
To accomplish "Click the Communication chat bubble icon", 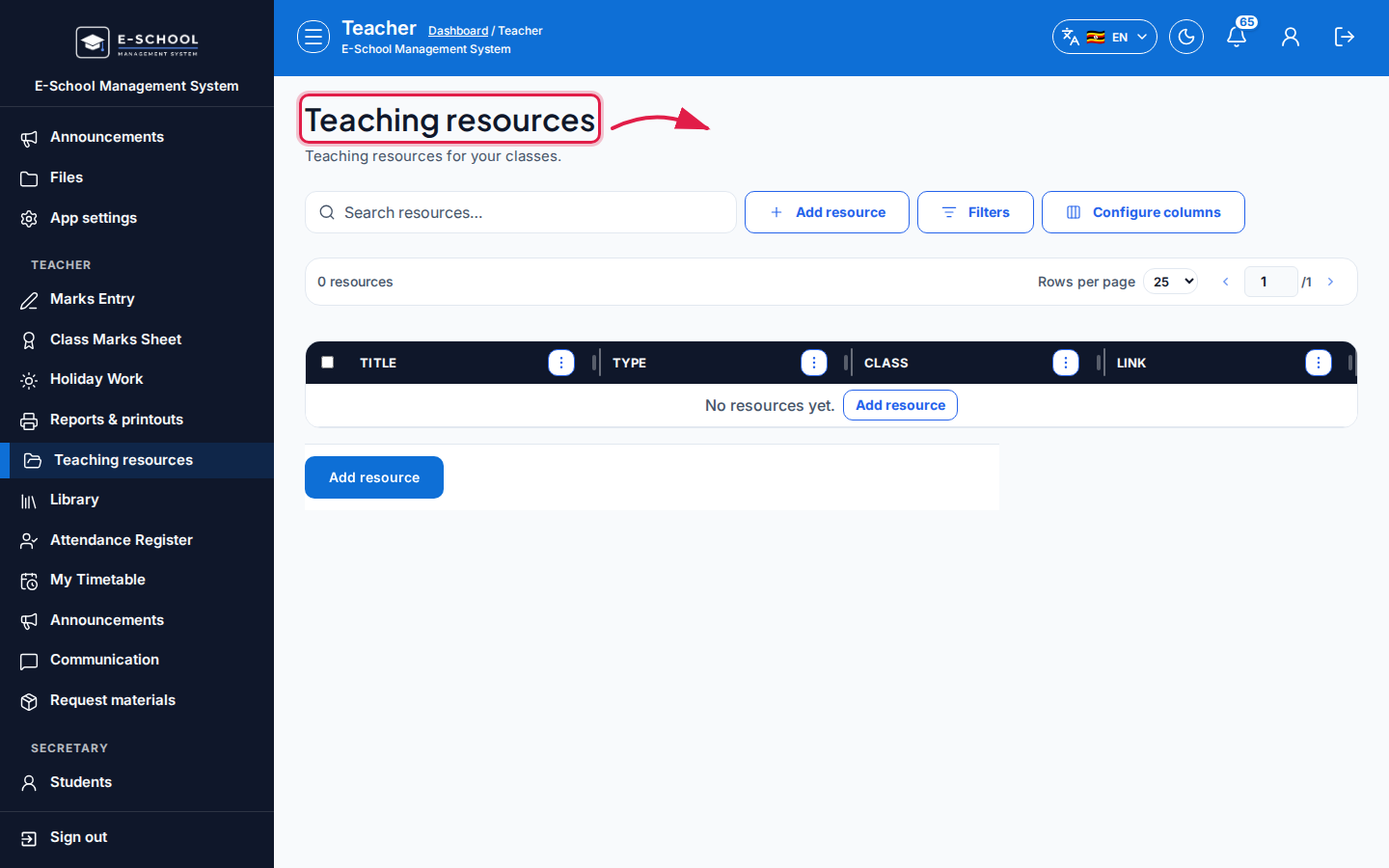I will click(x=29, y=661).
